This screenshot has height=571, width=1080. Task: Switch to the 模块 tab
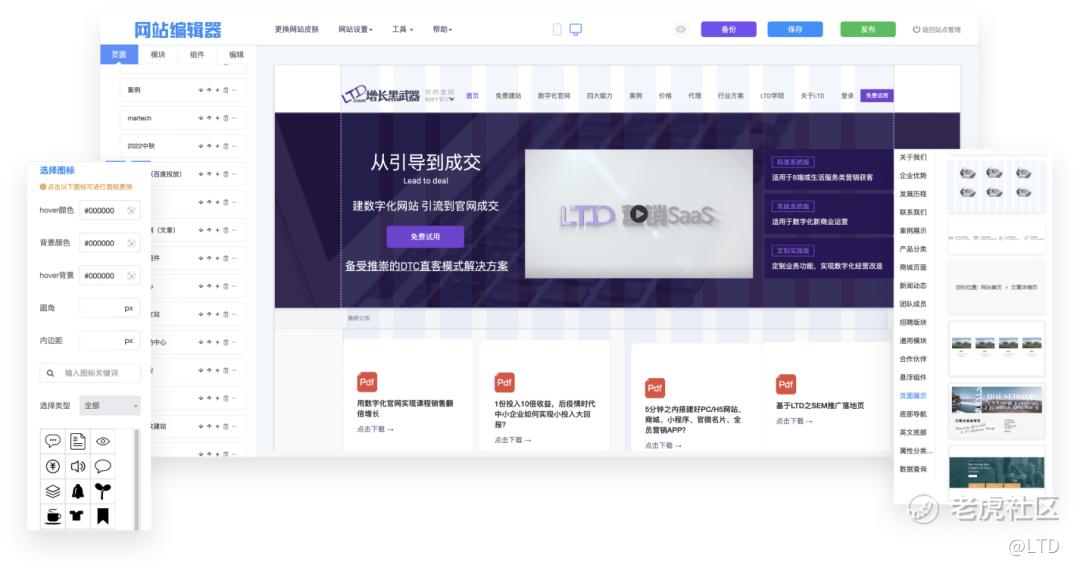[158, 54]
